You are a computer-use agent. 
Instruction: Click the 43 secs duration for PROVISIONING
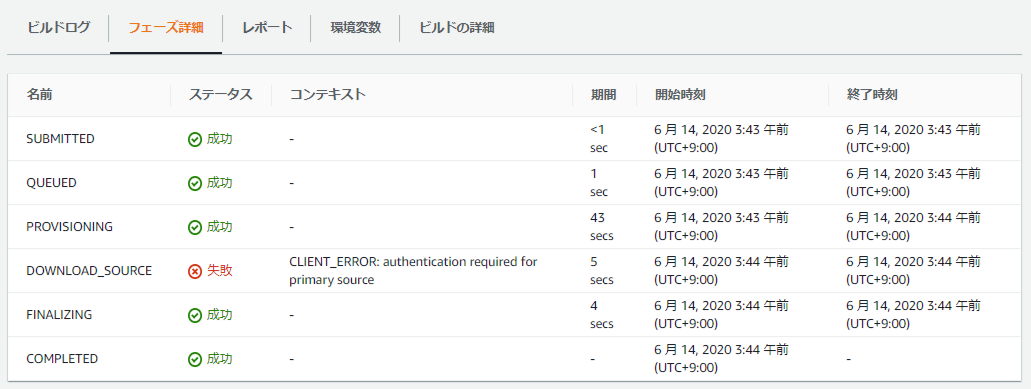tap(602, 227)
